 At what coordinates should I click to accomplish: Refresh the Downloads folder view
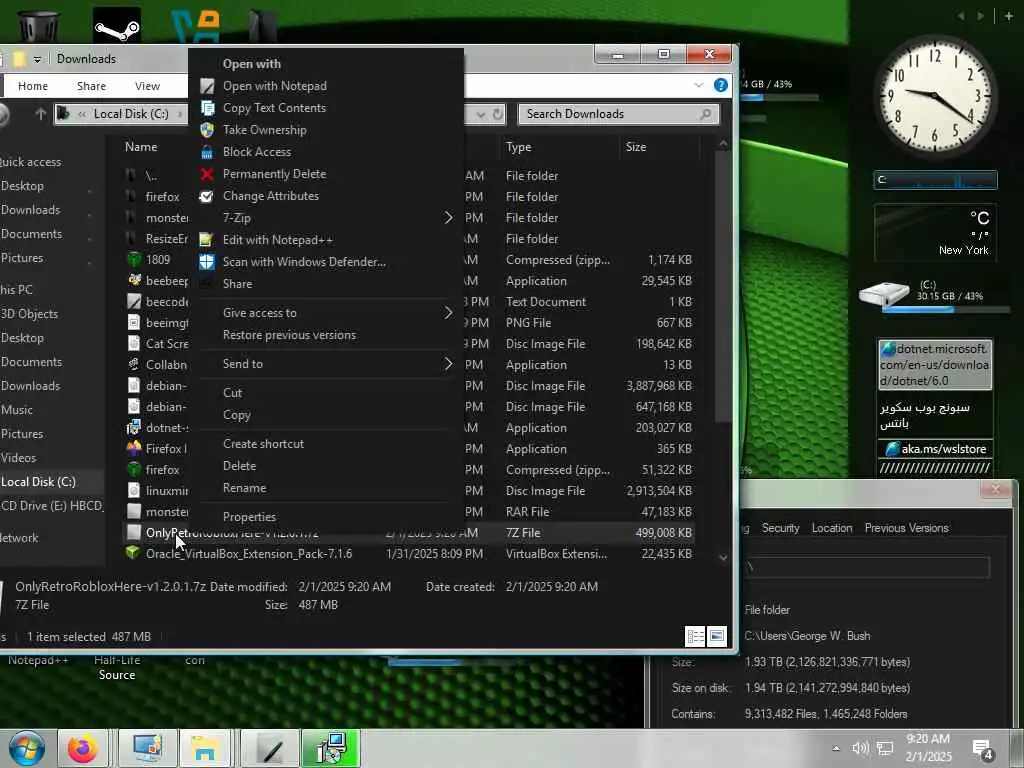[498, 114]
